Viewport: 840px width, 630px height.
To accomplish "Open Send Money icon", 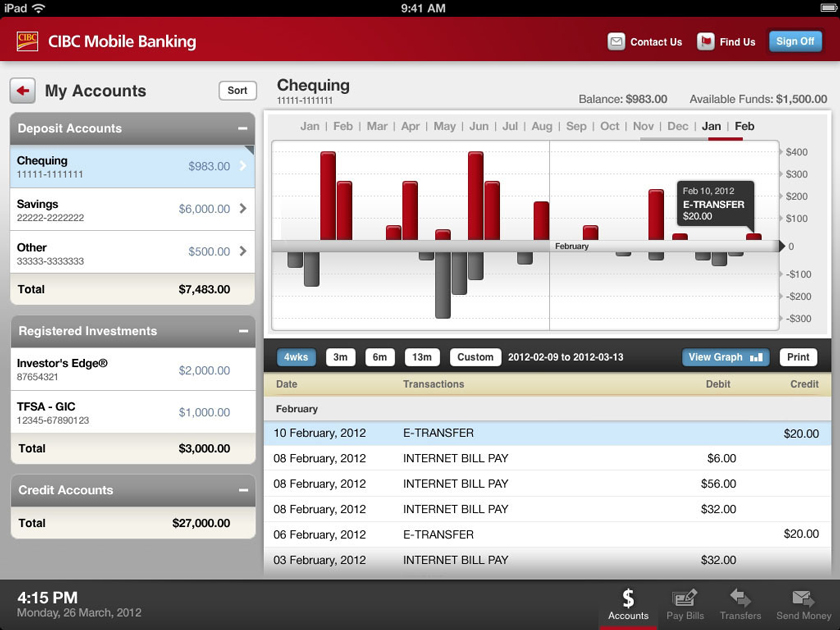I will point(803,598).
